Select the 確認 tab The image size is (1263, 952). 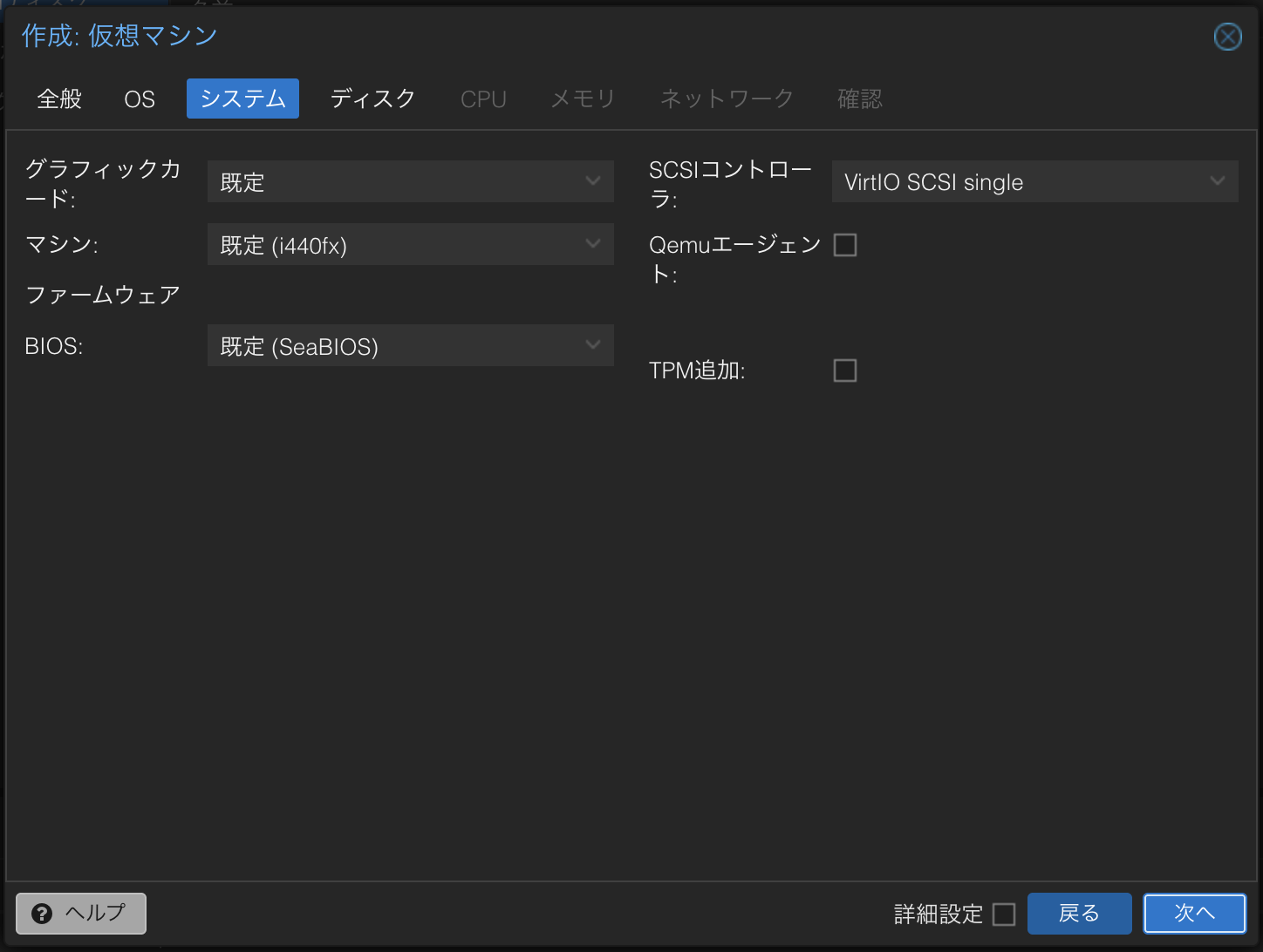860,99
